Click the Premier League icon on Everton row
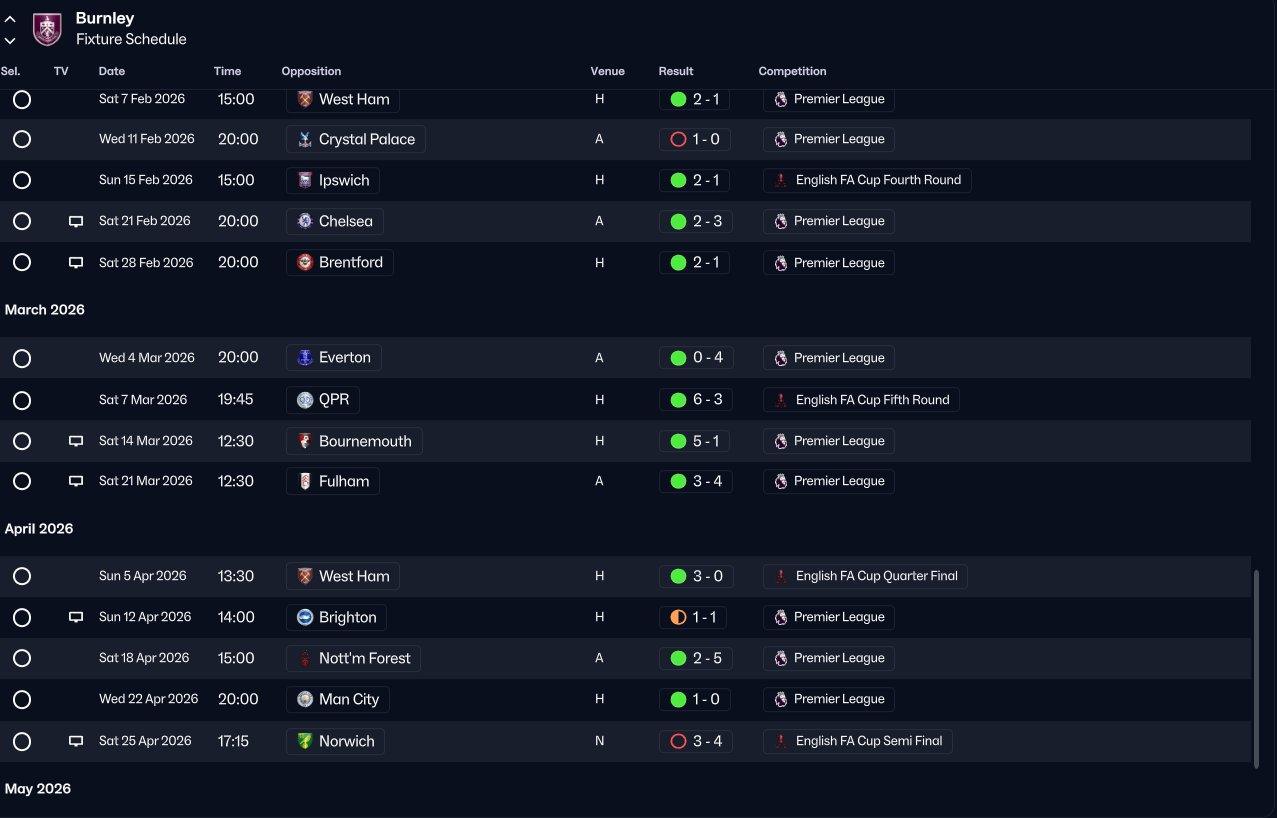This screenshot has width=1277, height=818. (781, 358)
